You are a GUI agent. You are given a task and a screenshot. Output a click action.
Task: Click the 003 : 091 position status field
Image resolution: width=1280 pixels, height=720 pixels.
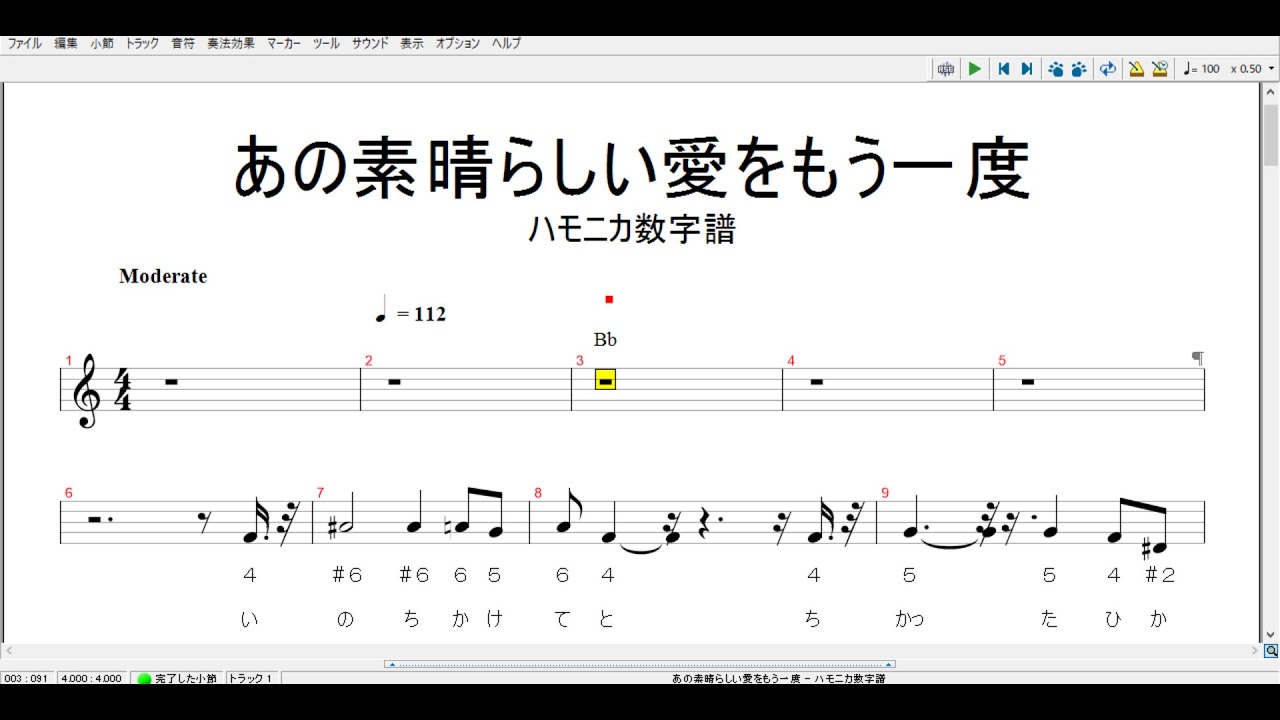(28, 678)
